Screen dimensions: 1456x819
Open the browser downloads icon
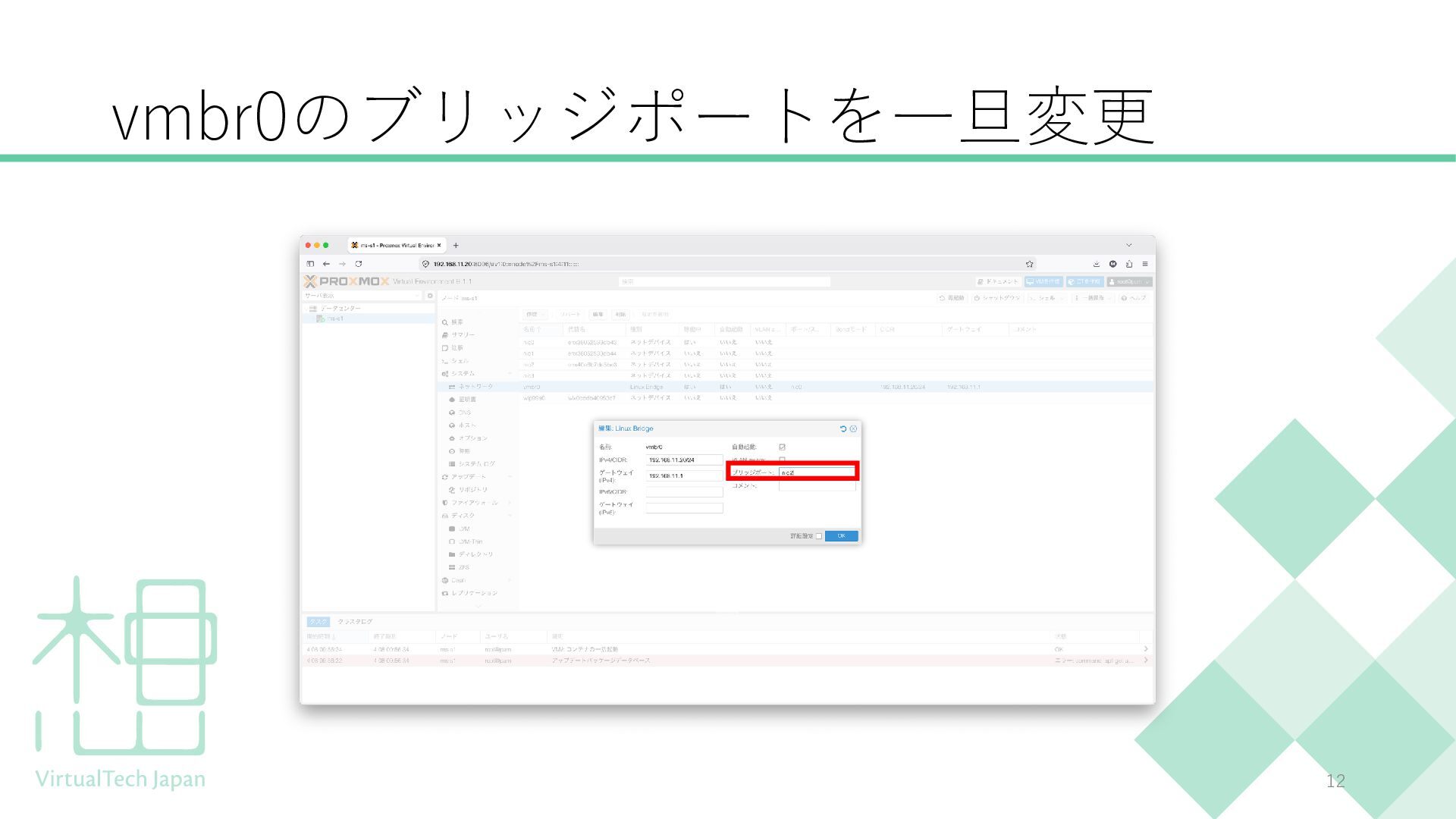point(1096,264)
